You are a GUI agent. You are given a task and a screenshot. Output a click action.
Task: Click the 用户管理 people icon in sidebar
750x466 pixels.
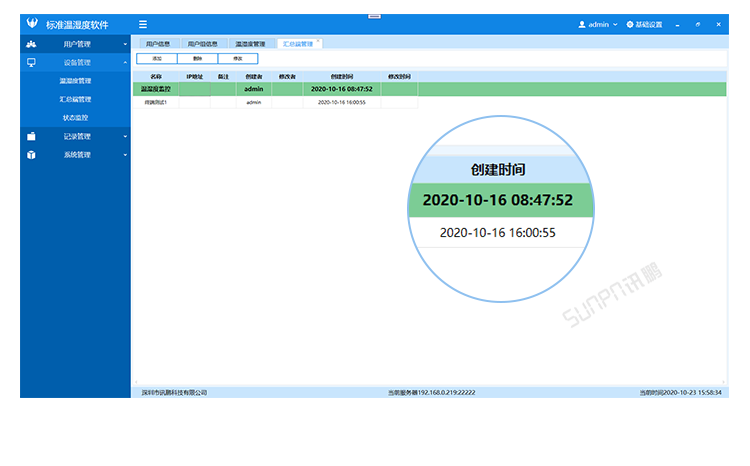pyautogui.click(x=31, y=44)
